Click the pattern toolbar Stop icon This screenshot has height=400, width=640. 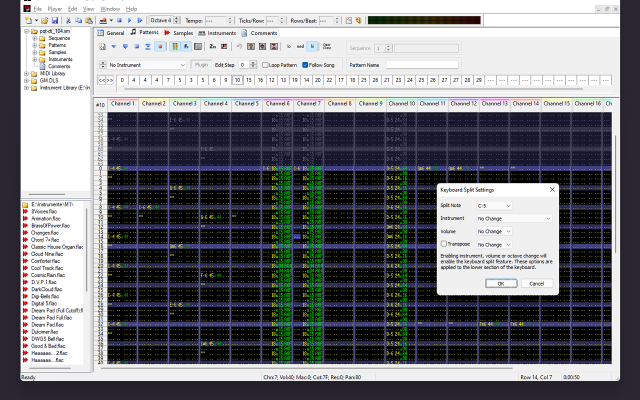(137, 47)
